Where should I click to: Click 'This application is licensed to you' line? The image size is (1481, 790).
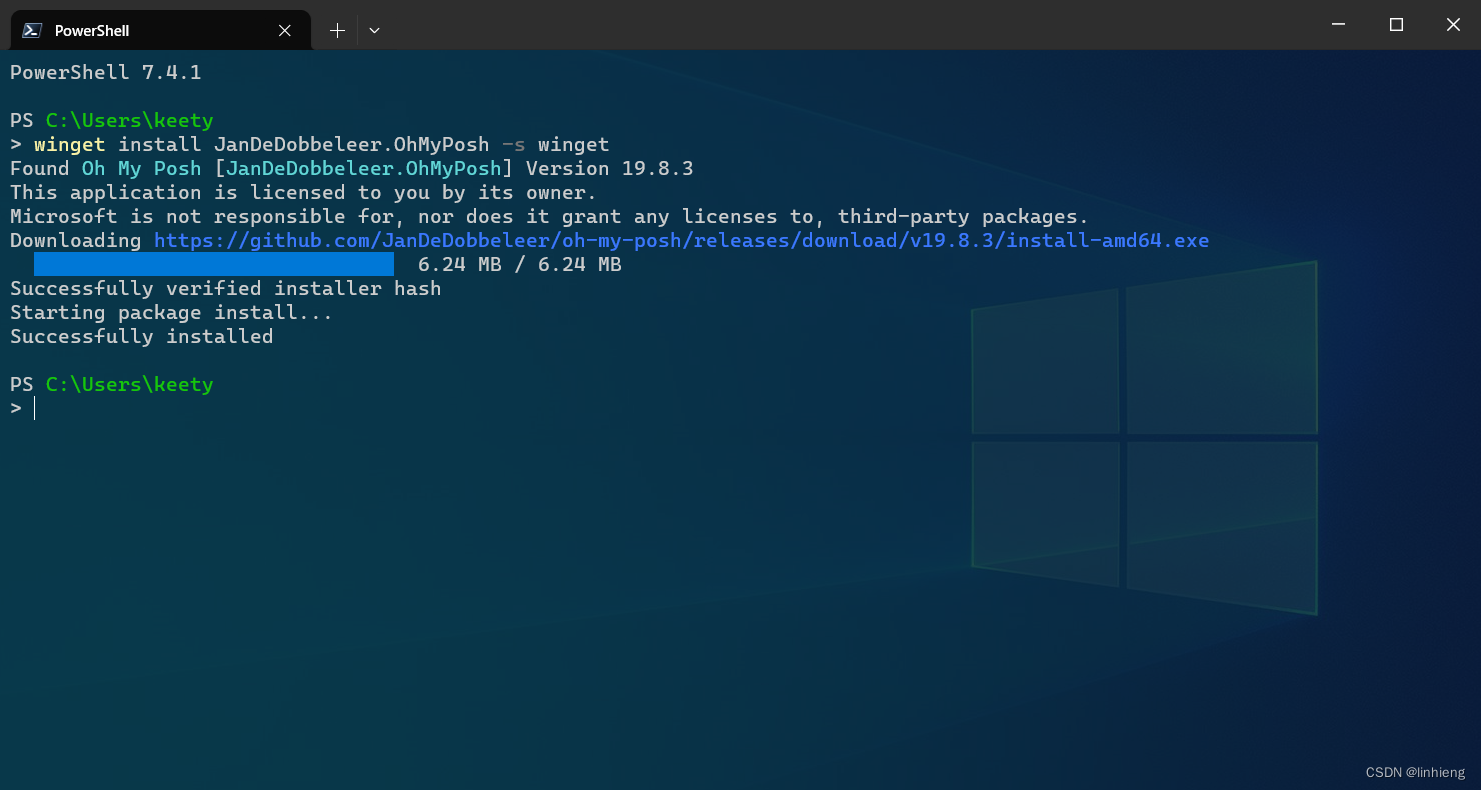click(x=304, y=192)
